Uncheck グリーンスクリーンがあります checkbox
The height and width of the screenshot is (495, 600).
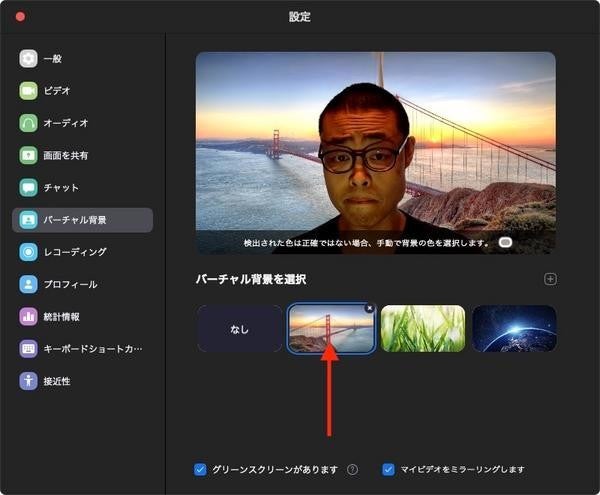[200, 469]
